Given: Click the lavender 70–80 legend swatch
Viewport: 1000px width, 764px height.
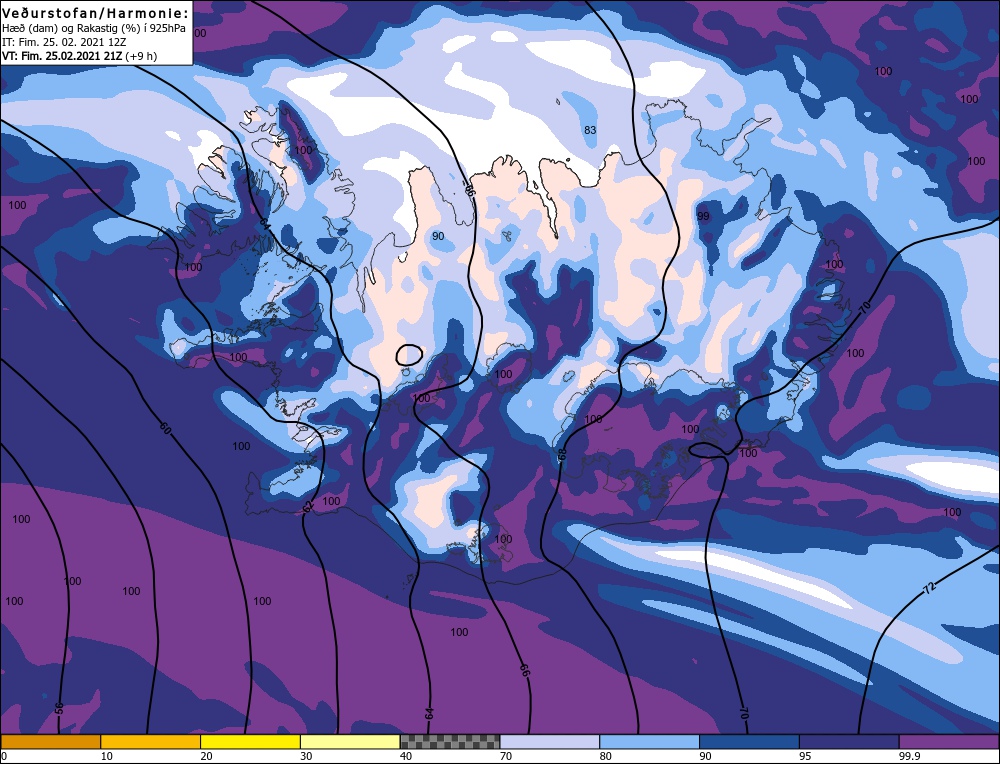Looking at the screenshot, I should coord(550,741).
